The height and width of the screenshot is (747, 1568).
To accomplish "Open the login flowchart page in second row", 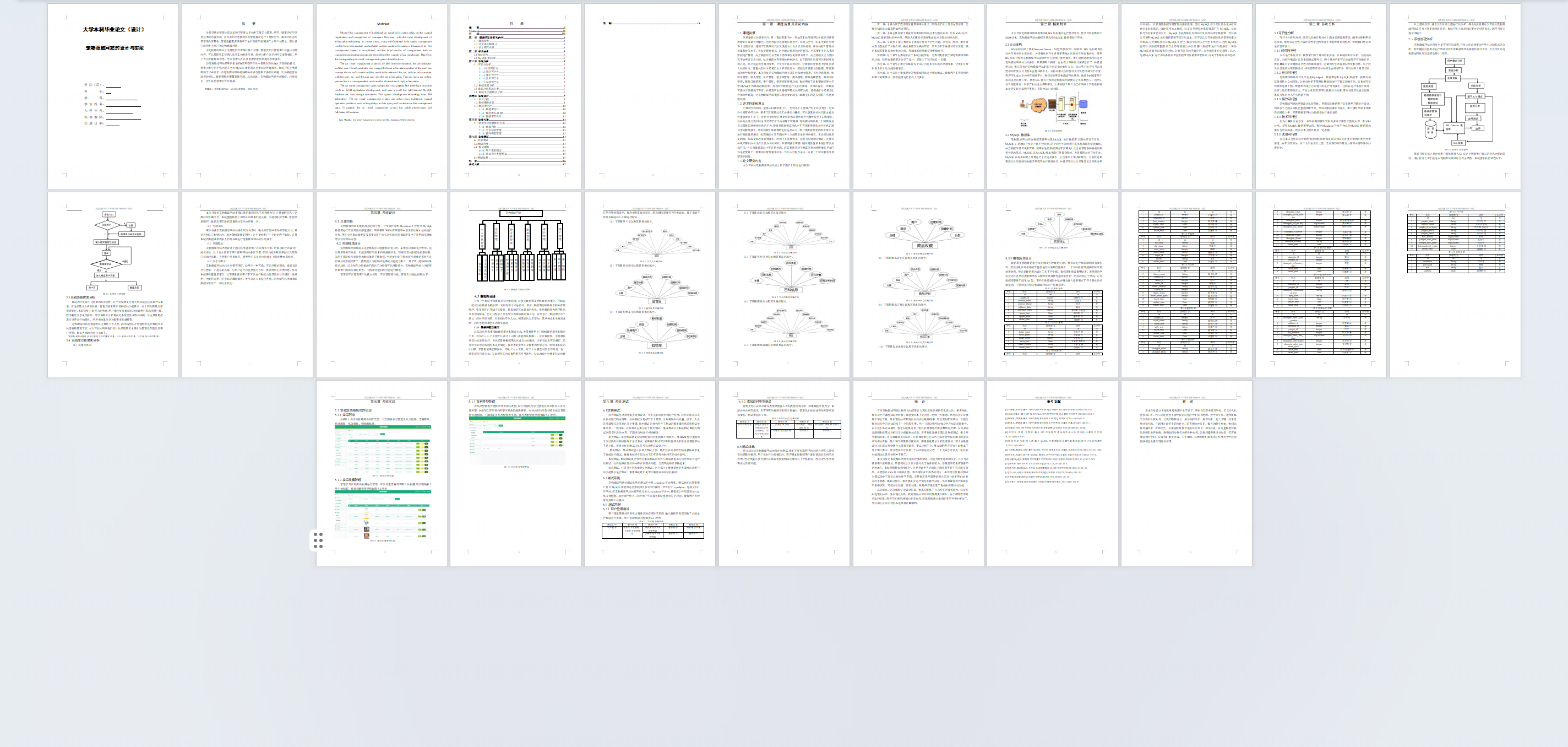I will click(x=113, y=285).
